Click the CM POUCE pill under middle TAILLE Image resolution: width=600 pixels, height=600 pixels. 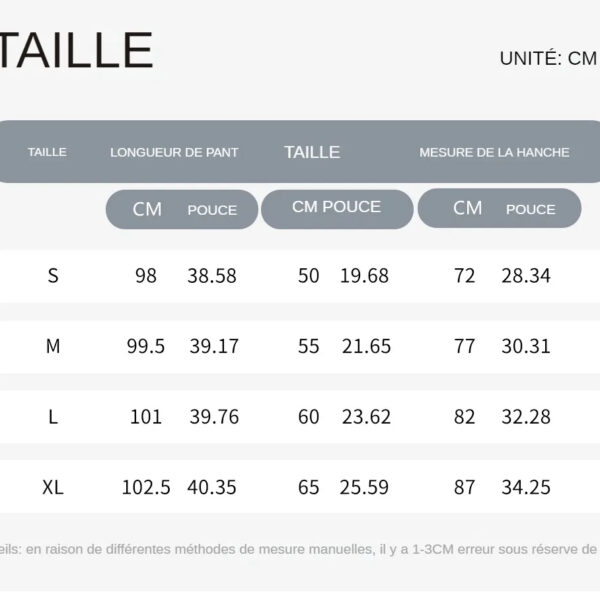336,208
